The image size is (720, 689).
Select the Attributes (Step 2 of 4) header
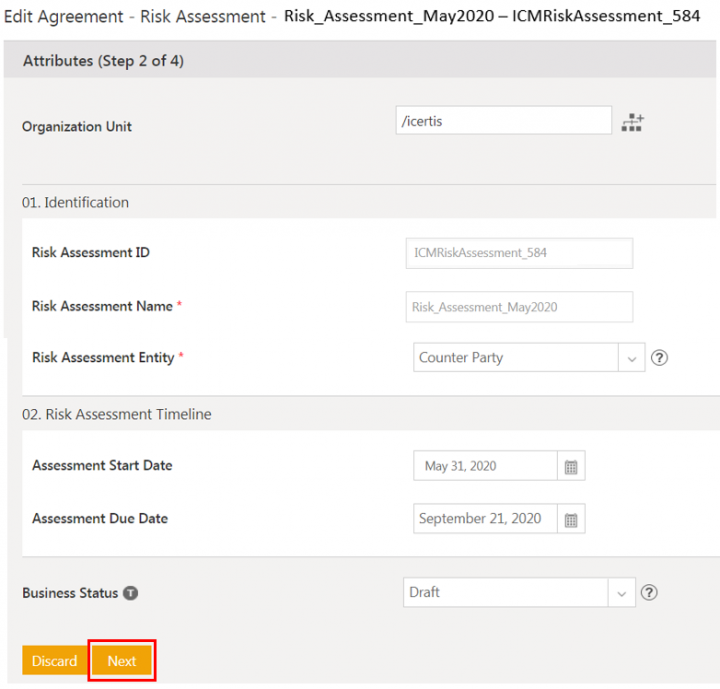click(103, 61)
